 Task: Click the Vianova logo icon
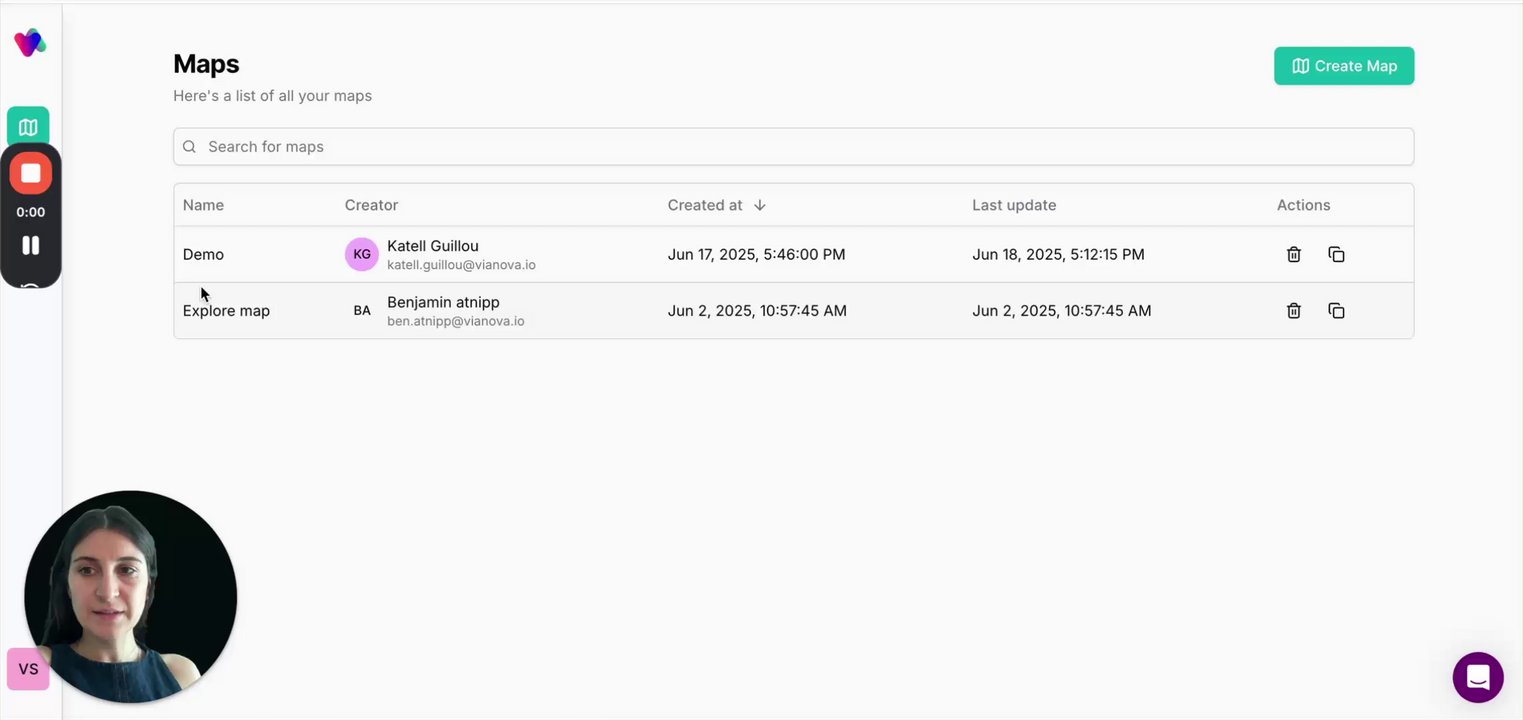coord(29,42)
